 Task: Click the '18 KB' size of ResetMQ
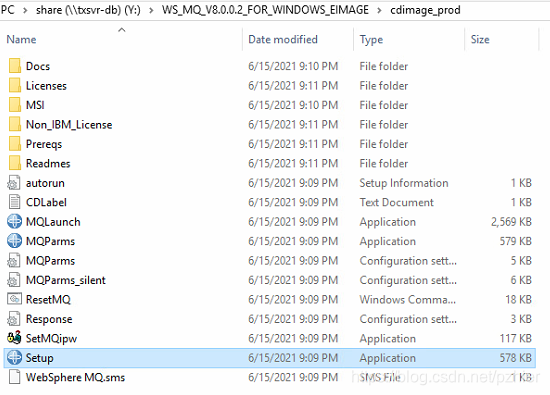point(518,299)
